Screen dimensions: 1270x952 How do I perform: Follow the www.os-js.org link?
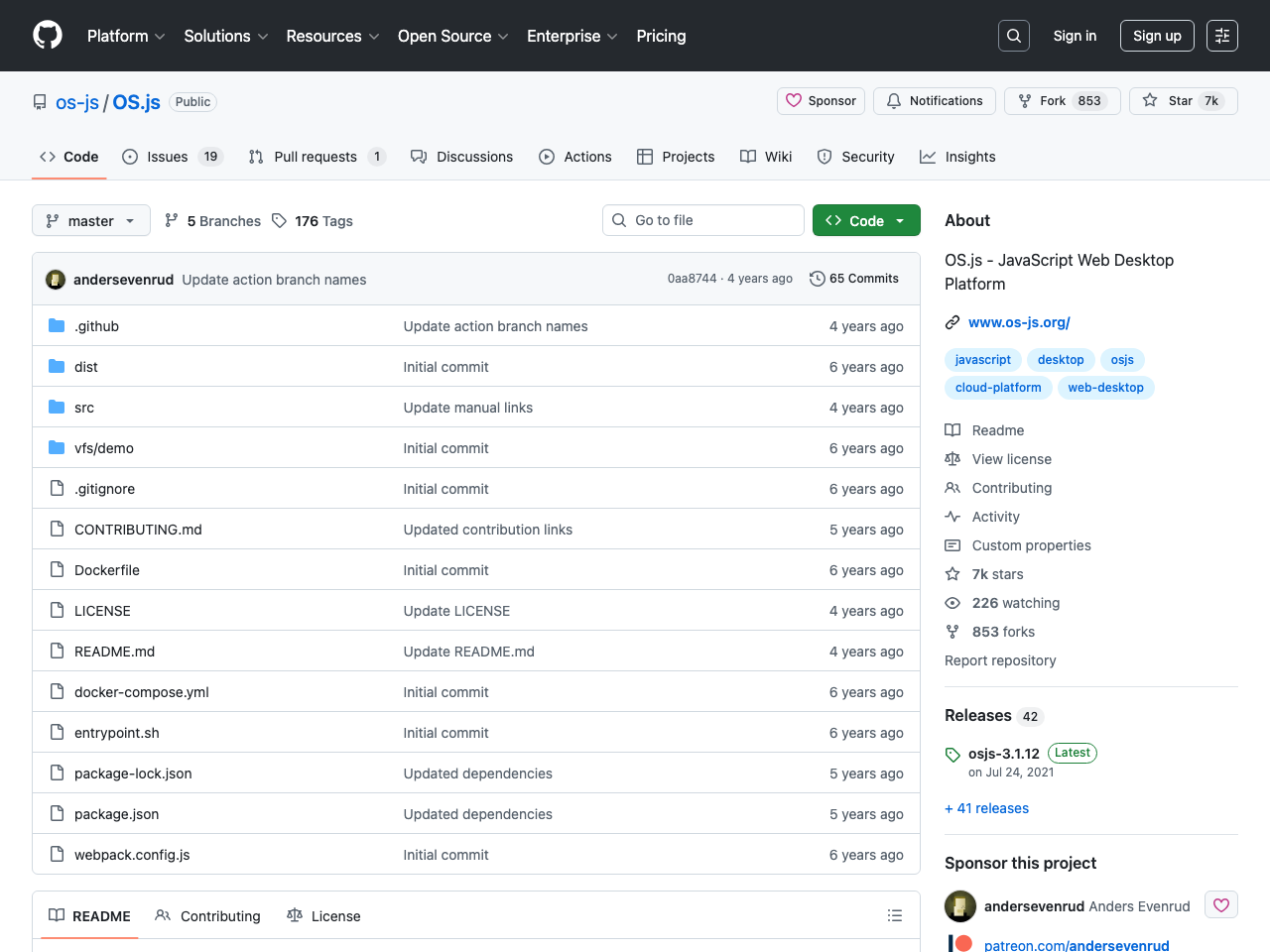pos(1018,322)
